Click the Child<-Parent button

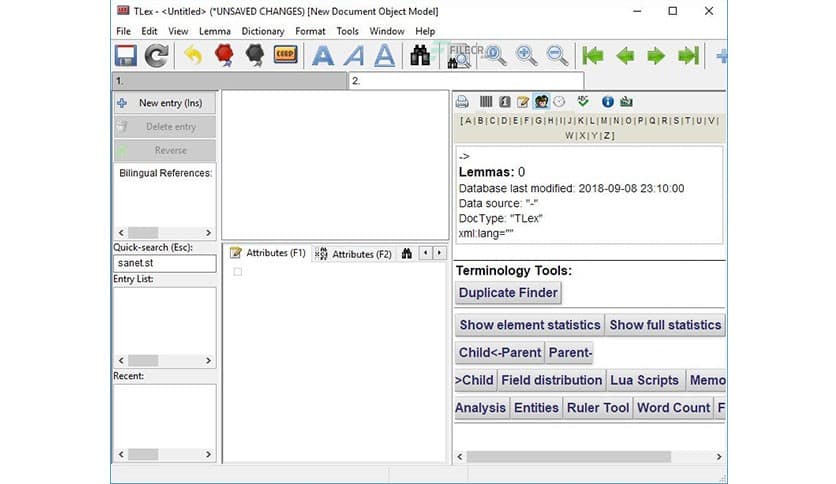(500, 352)
